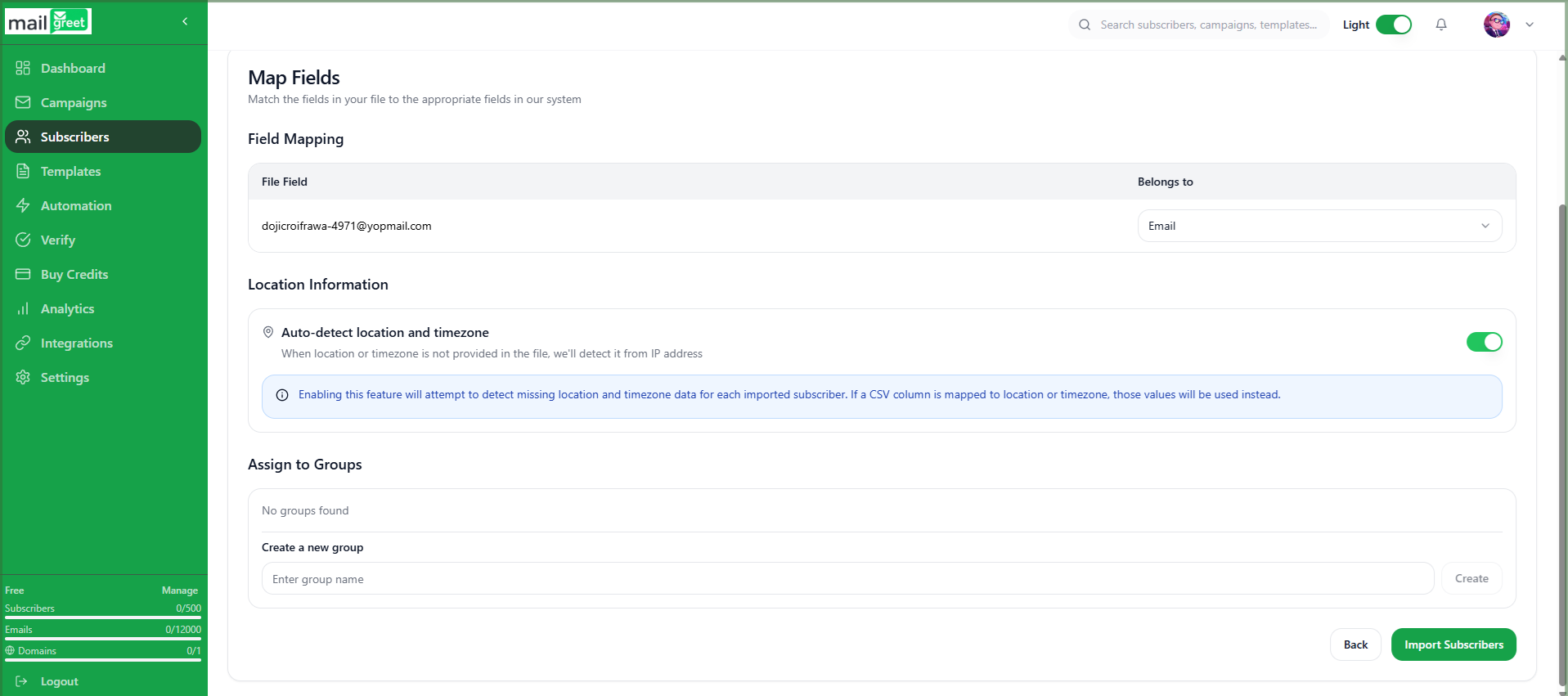Image resolution: width=1568 pixels, height=696 pixels.
Task: Open the Verify page
Action: (x=103, y=240)
